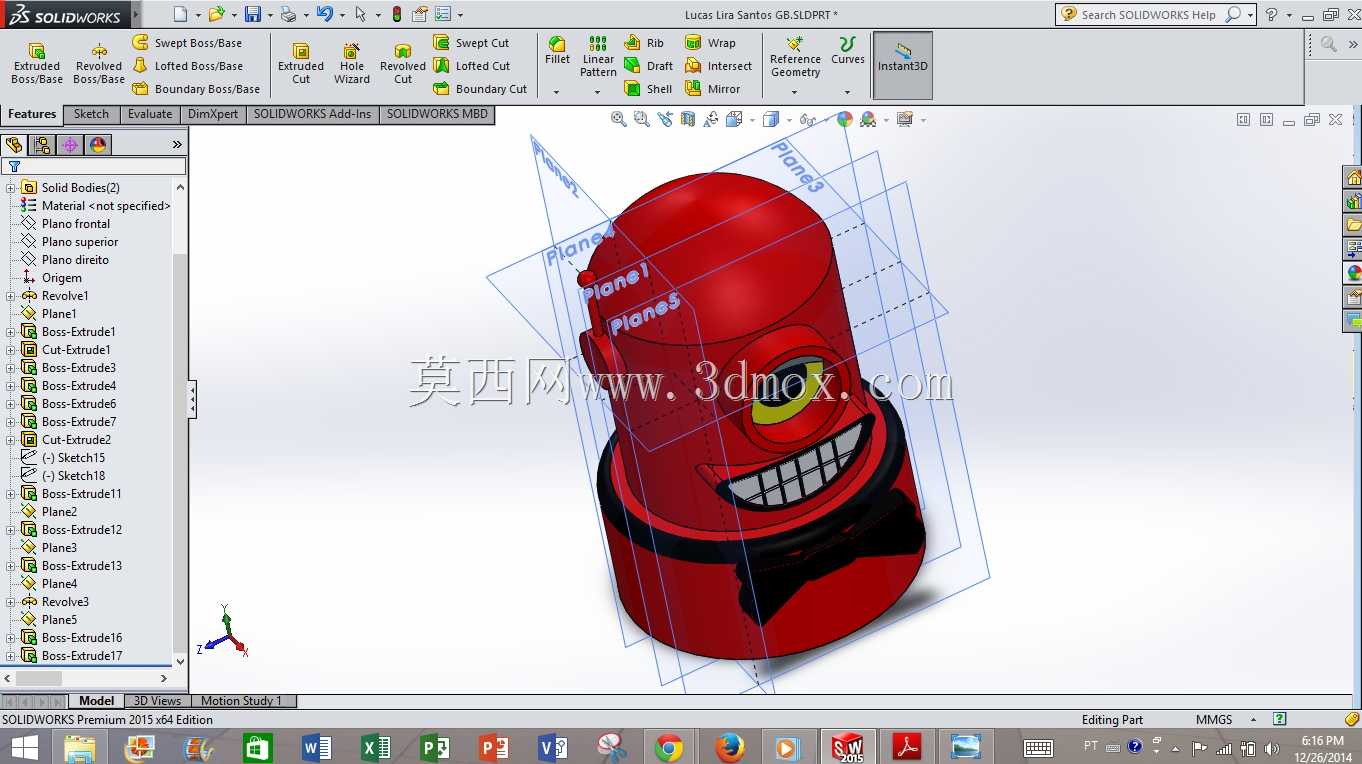
Task: Select the Revolved Boss/Base tool
Action: (x=99, y=63)
